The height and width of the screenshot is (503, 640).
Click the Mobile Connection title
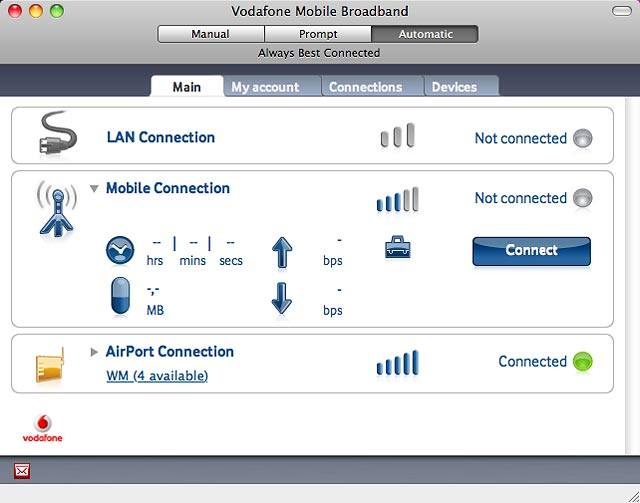168,188
